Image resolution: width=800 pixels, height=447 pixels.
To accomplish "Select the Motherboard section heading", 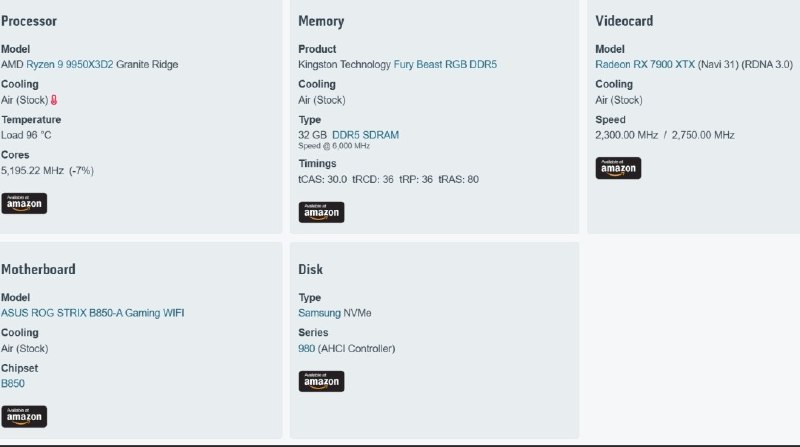I will coord(38,269).
